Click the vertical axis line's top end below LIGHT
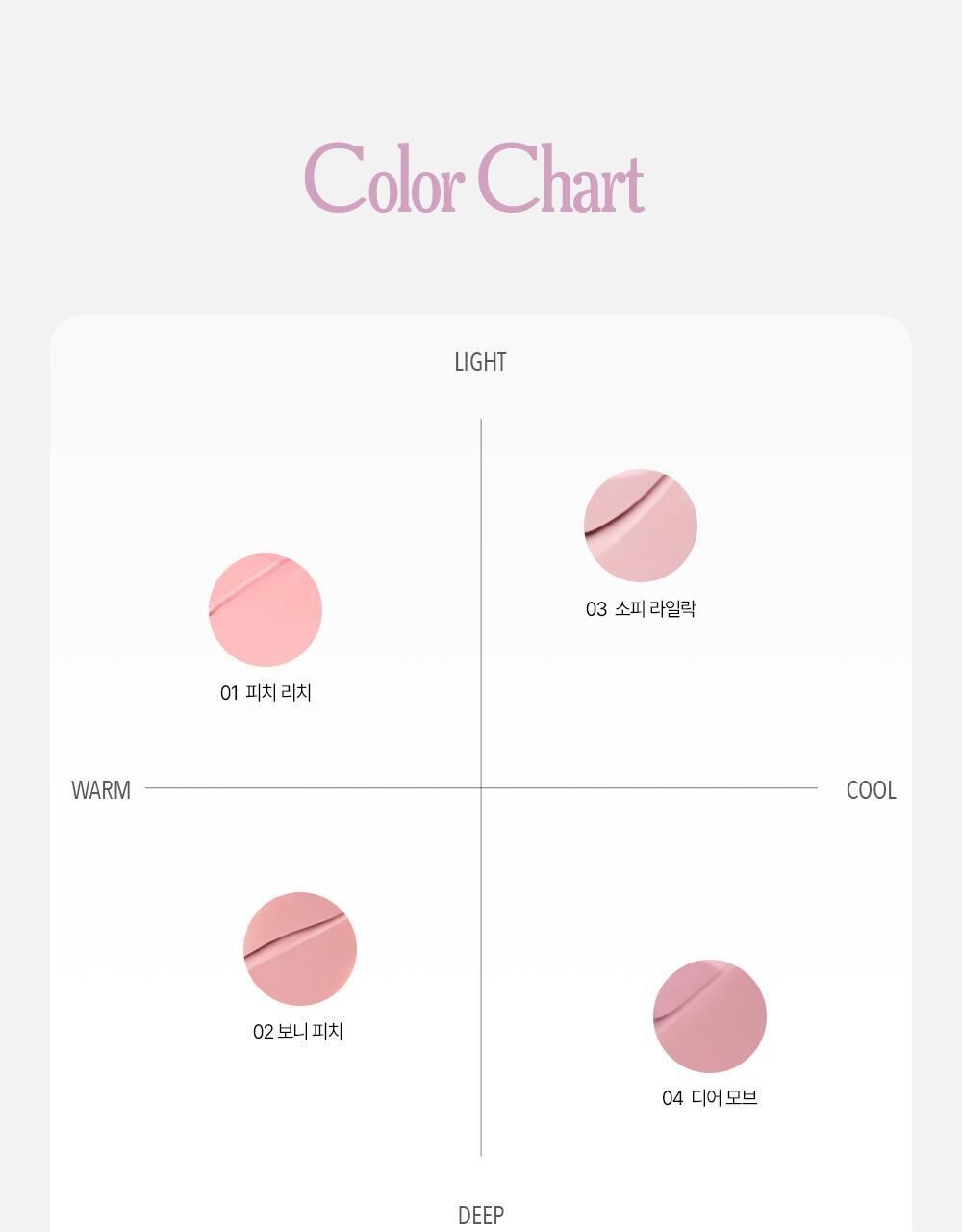962x1232 pixels. 481,423
